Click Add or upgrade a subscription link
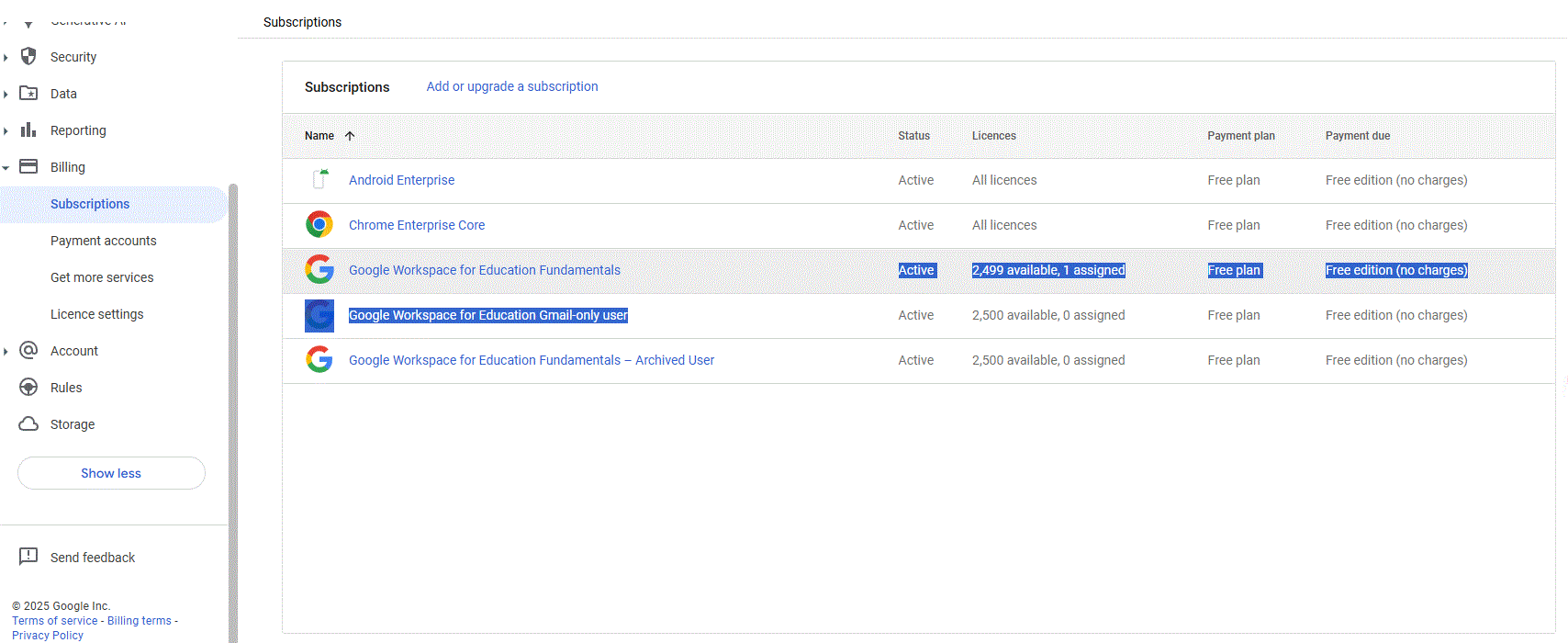This screenshot has width=1568, height=643. tap(512, 86)
